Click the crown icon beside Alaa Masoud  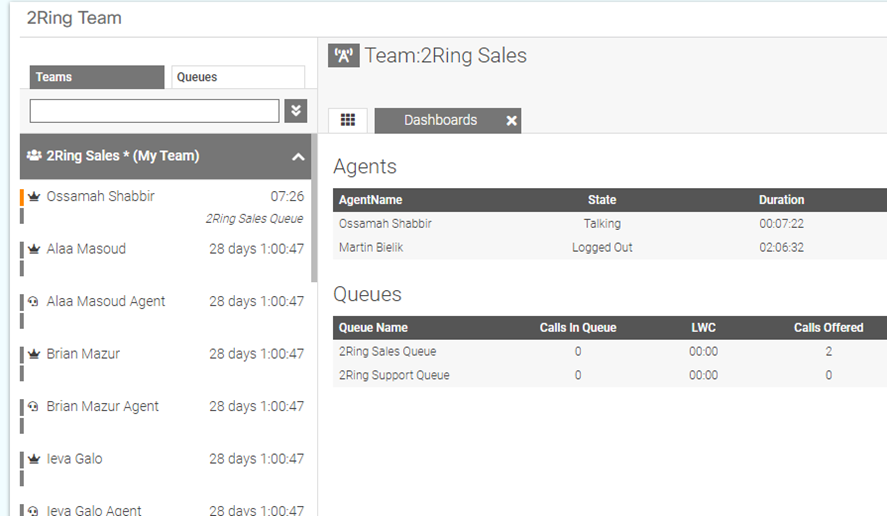(x=33, y=249)
